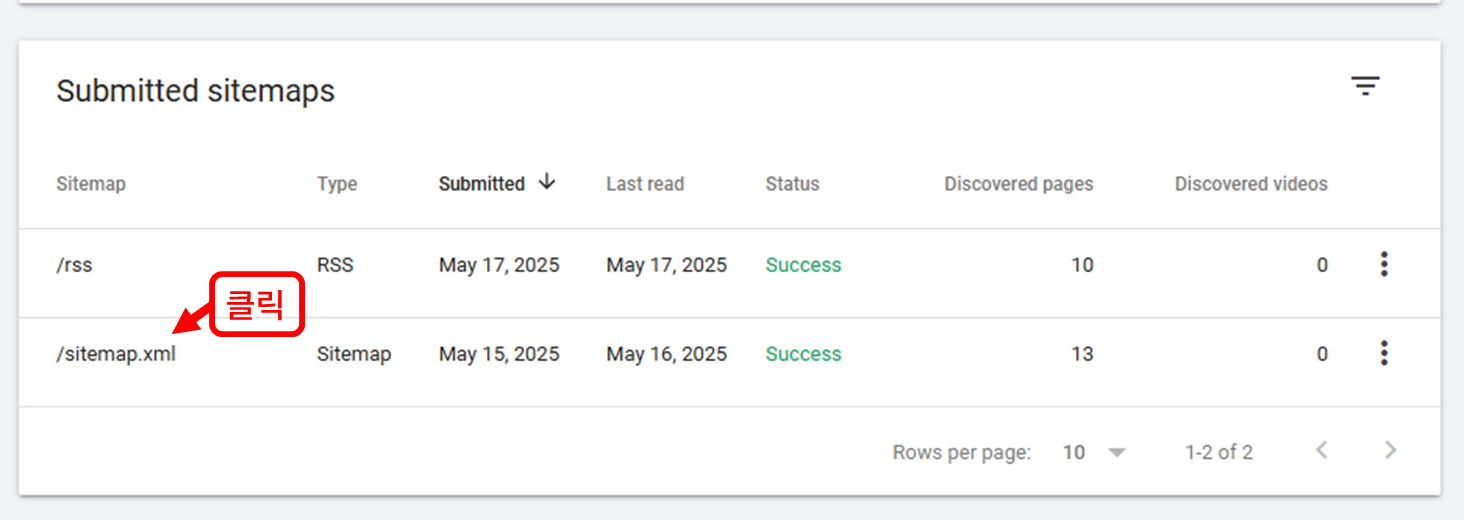
Task: Select the rows per page value 10
Action: pos(1074,452)
